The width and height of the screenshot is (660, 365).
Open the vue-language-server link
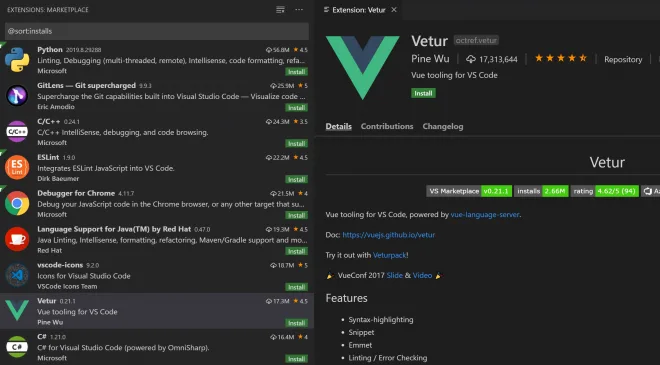click(485, 215)
